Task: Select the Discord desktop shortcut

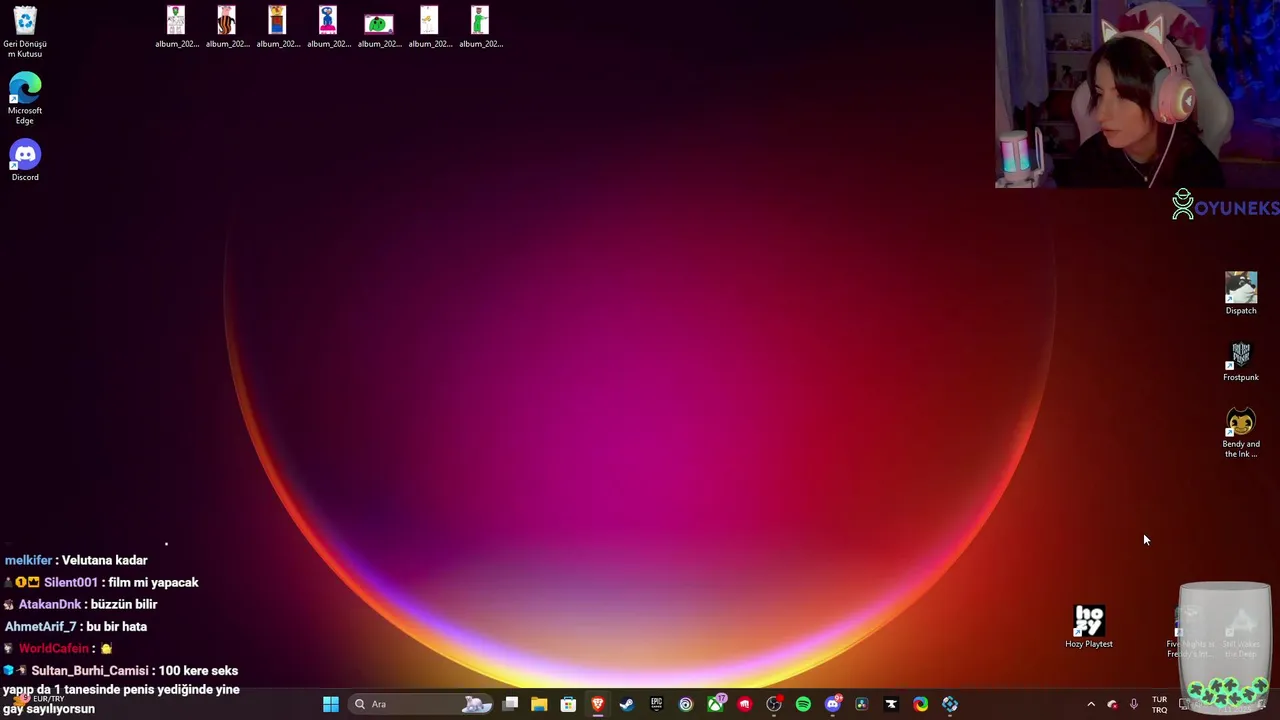Action: tap(25, 160)
